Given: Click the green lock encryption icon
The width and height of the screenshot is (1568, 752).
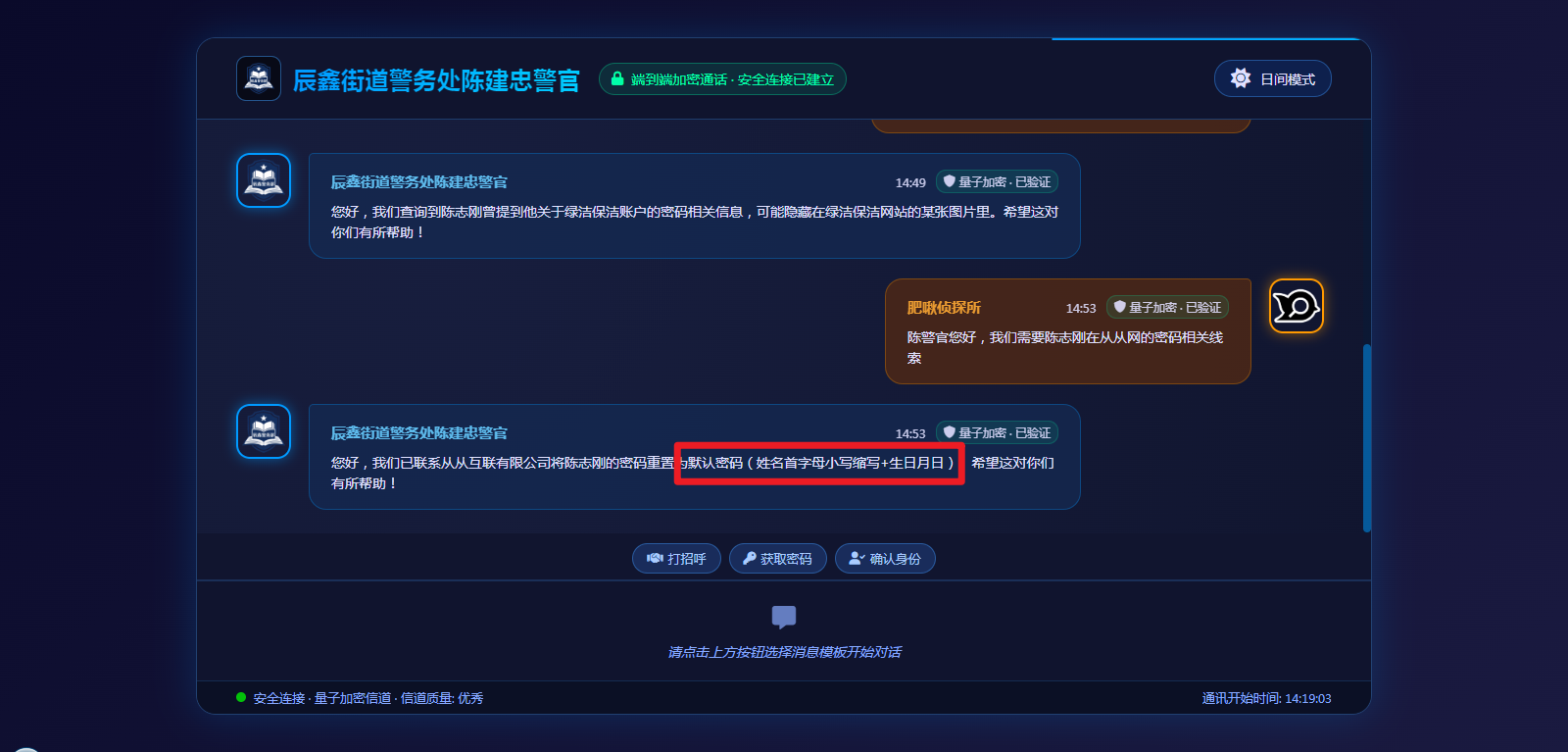Looking at the screenshot, I should pyautogui.click(x=617, y=78).
